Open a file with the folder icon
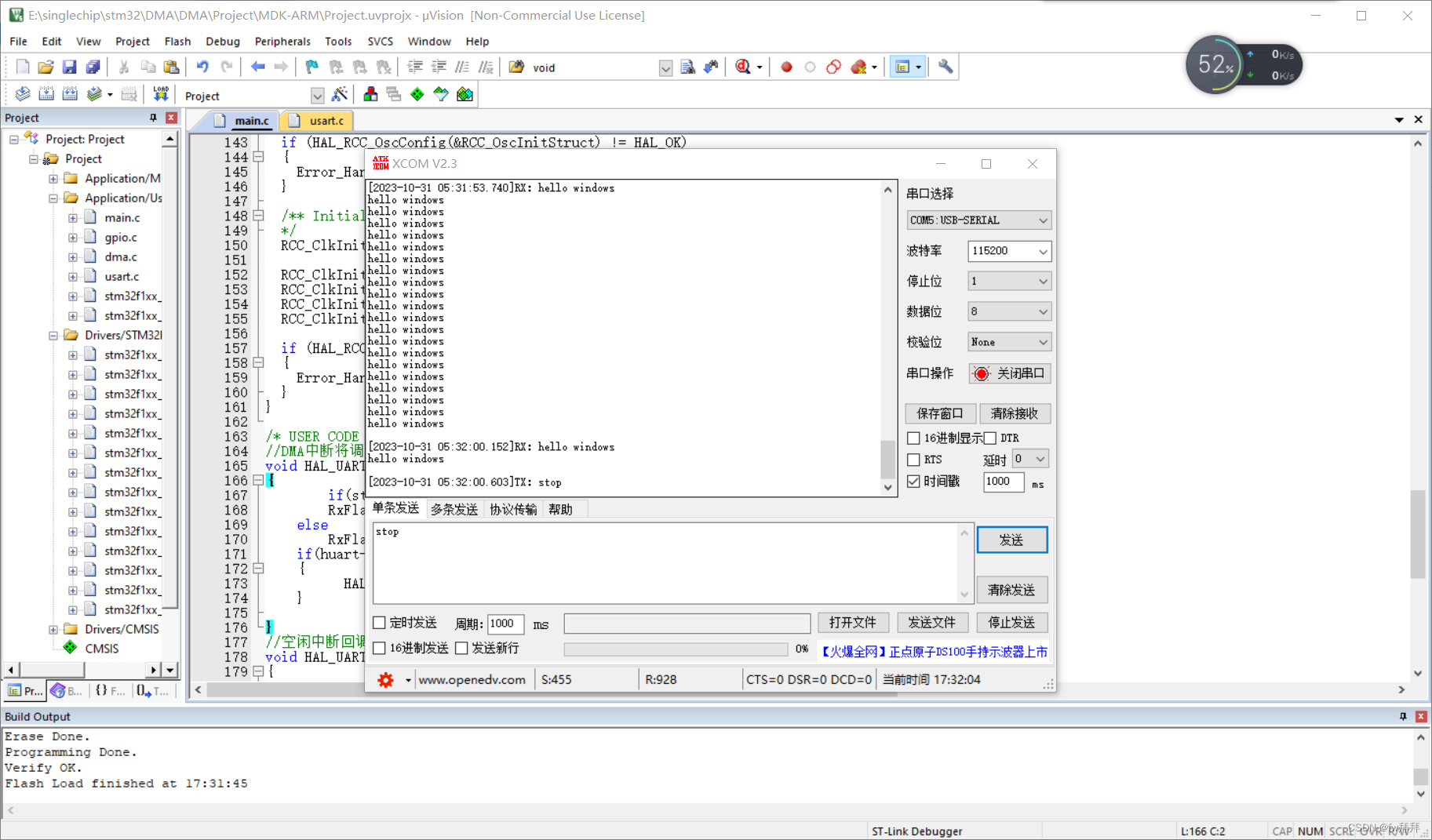 click(46, 67)
